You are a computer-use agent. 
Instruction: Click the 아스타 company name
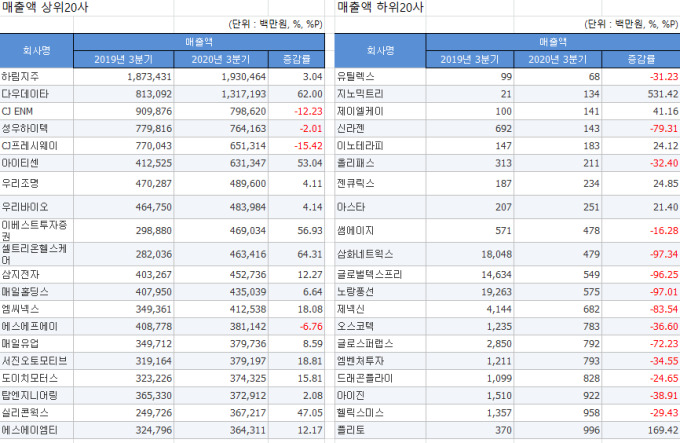point(351,207)
